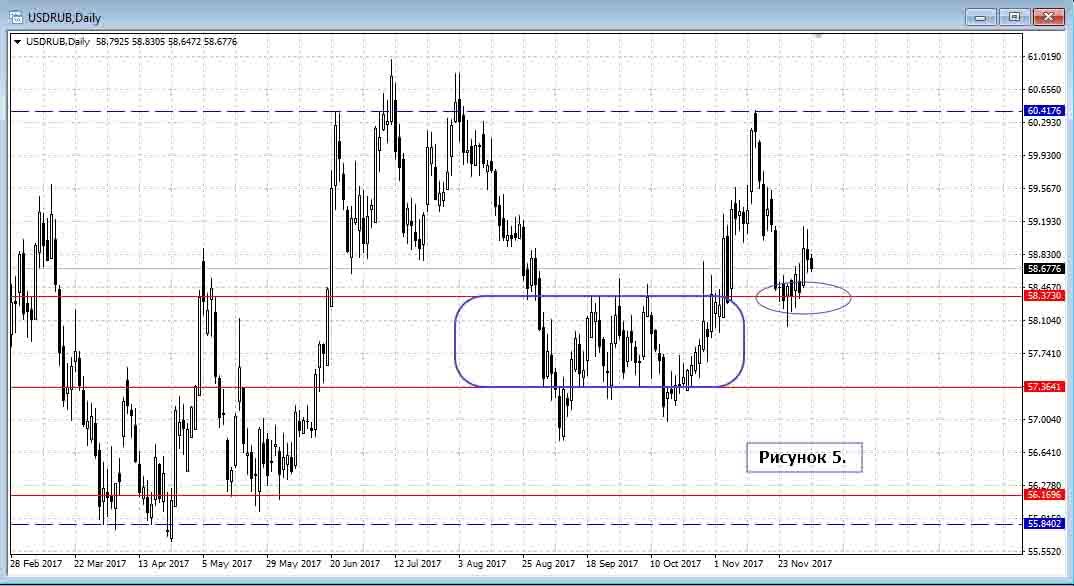This screenshot has width=1074, height=586.
Task: Click the 'Рисунок 5.' text label
Action: tap(803, 458)
